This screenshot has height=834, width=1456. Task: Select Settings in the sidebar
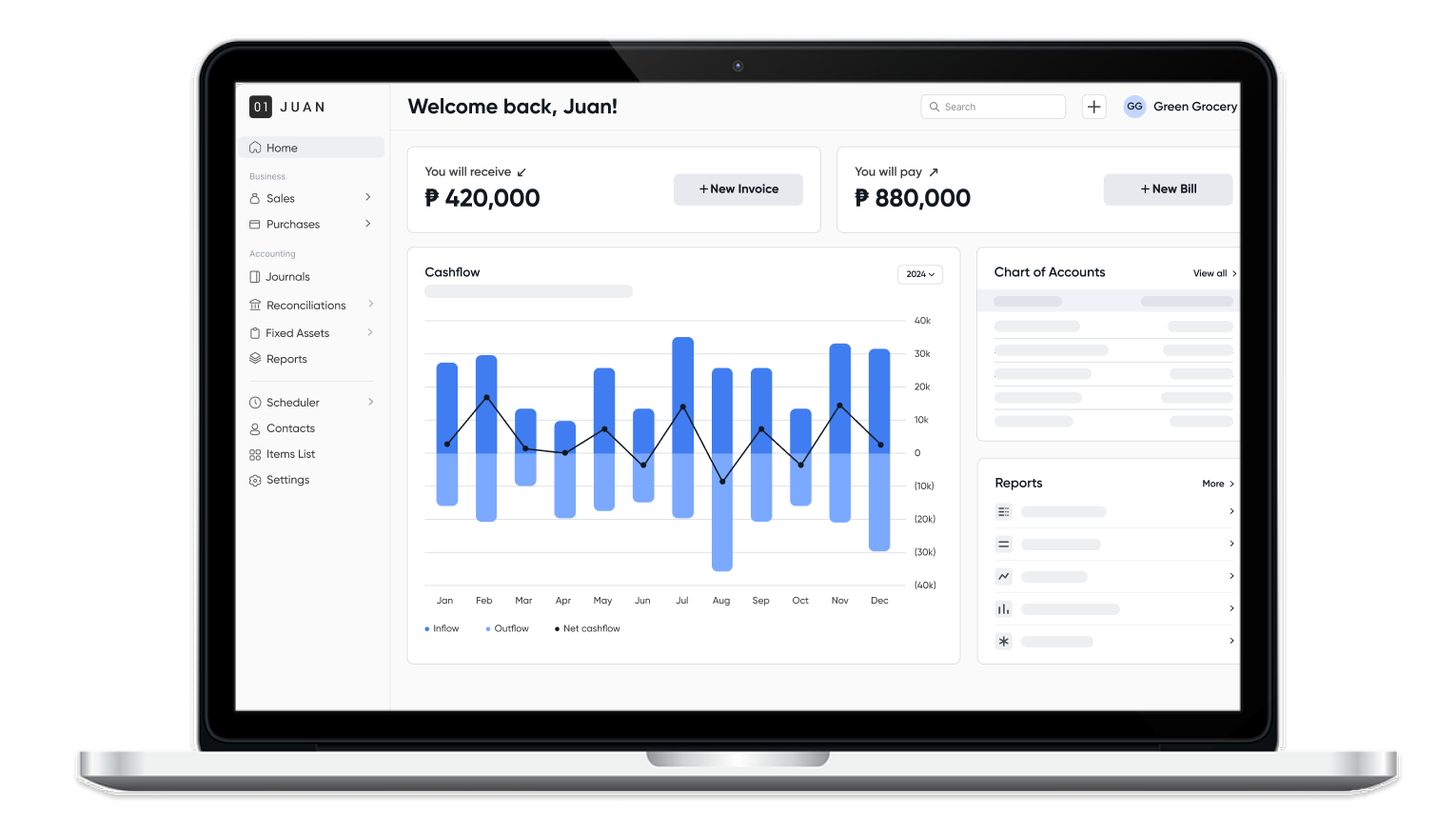click(287, 480)
